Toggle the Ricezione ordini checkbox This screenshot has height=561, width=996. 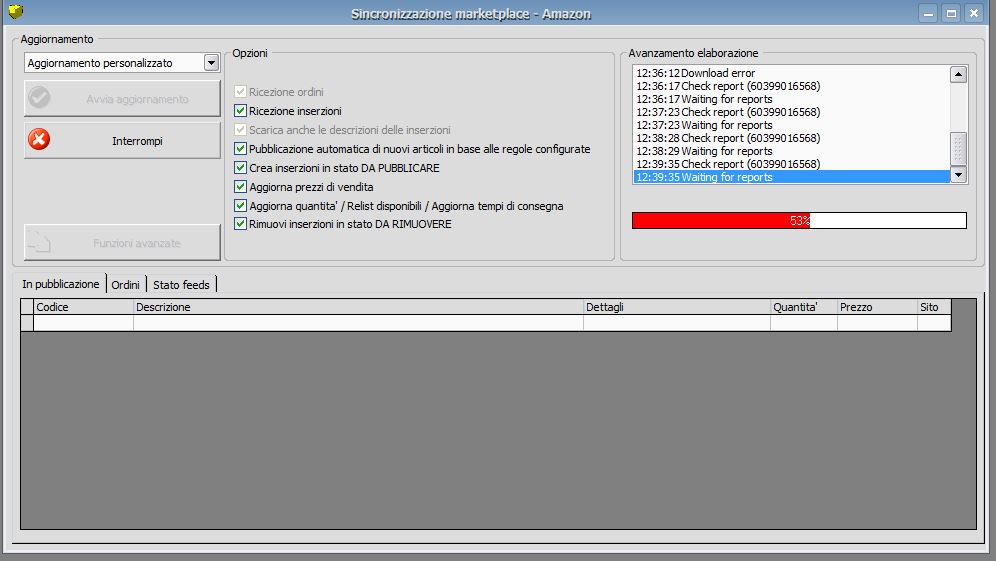(240, 91)
